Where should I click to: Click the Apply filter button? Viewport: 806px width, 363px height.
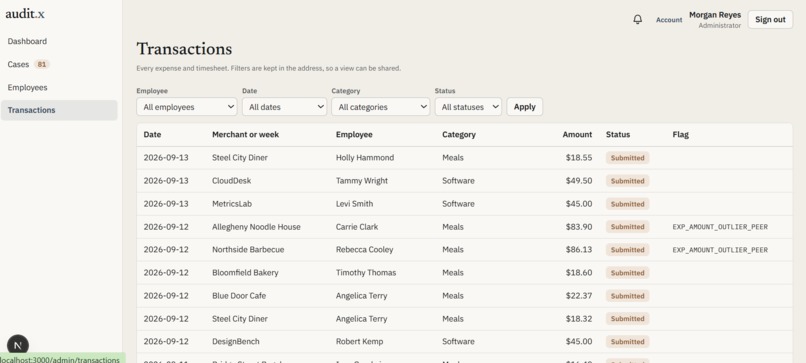pyautogui.click(x=524, y=107)
